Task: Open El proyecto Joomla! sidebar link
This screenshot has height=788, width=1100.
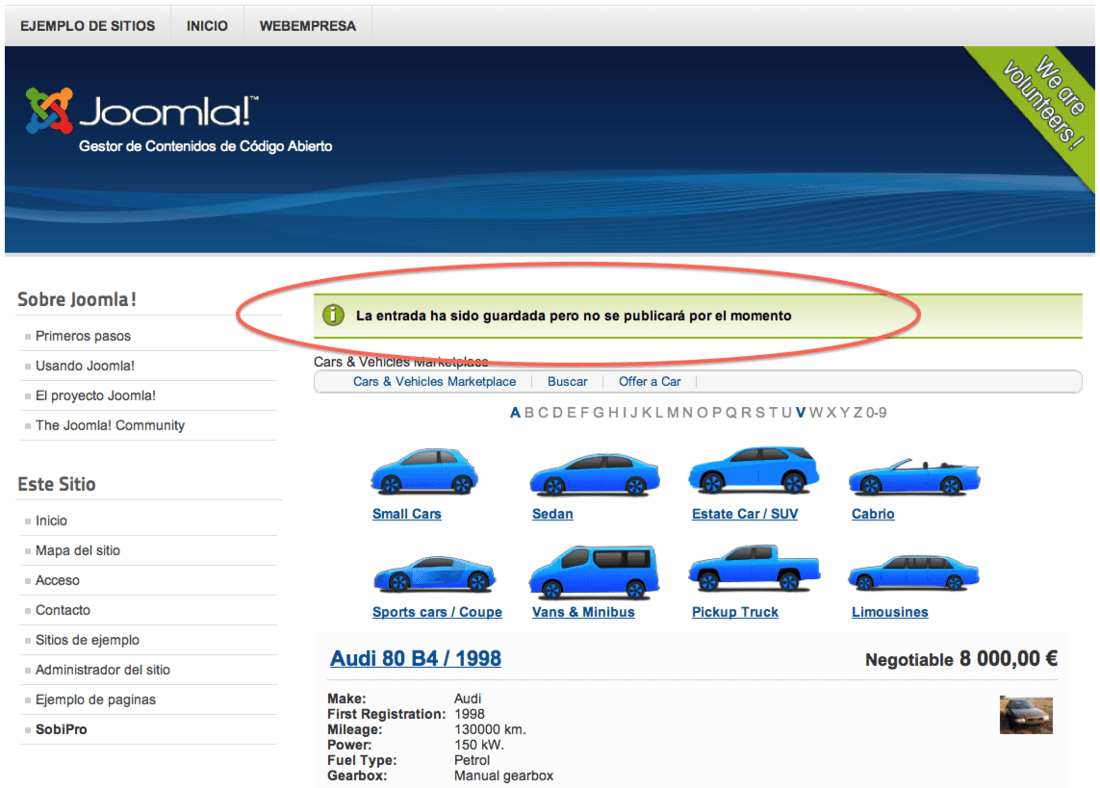Action: pos(95,396)
